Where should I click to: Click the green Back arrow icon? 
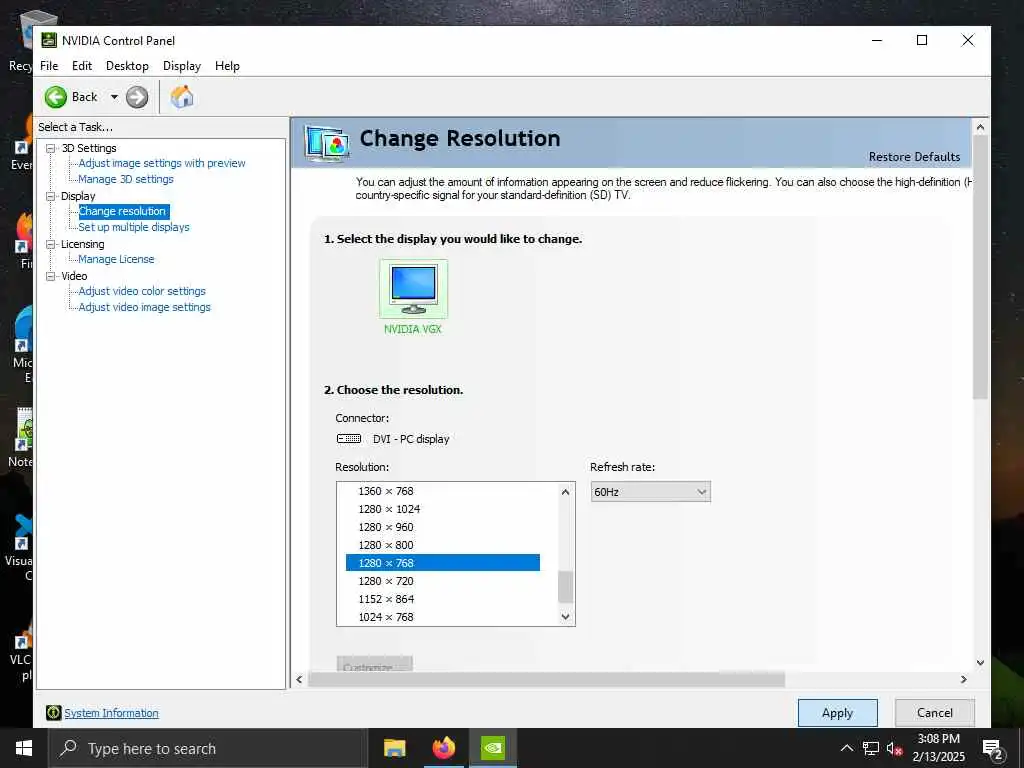point(56,97)
